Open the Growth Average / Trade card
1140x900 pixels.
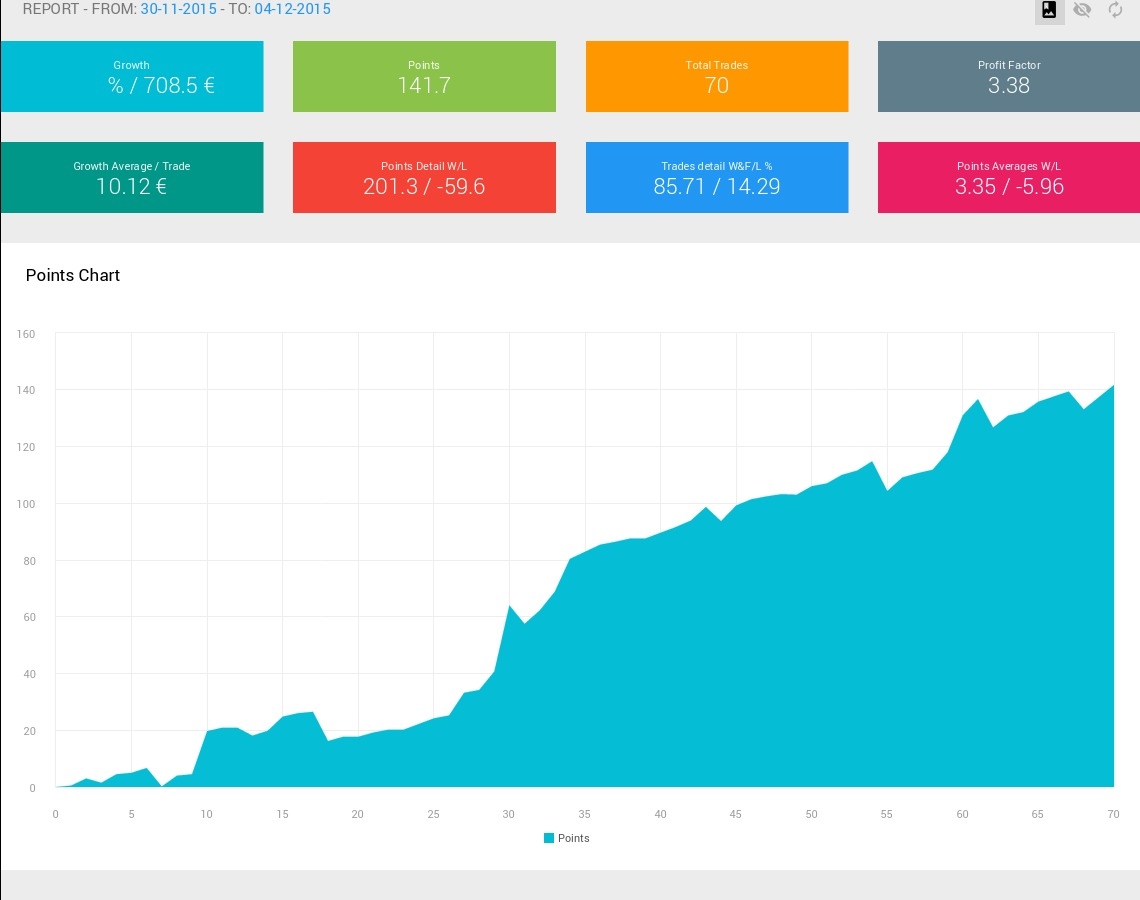click(132, 177)
